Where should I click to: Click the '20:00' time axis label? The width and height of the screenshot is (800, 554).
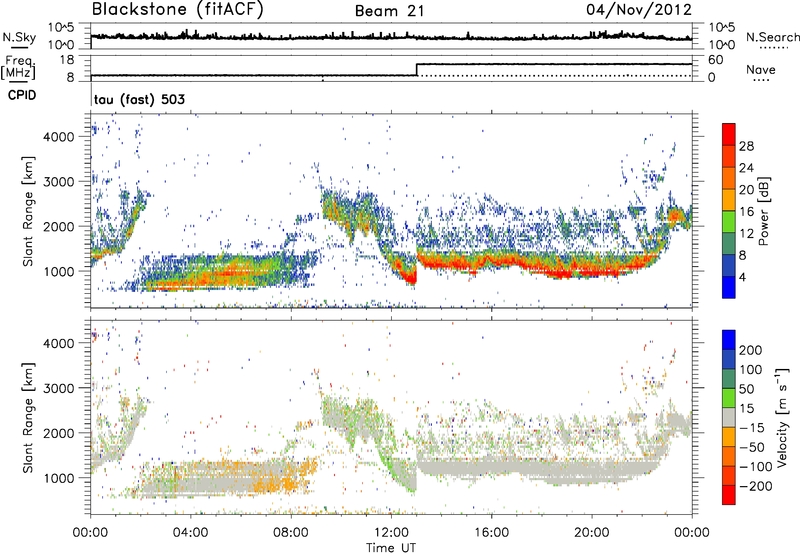click(x=591, y=533)
